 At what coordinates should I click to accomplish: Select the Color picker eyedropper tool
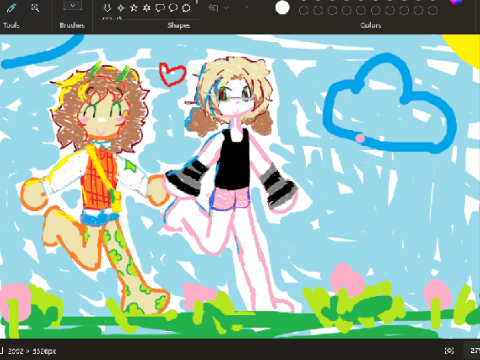(11, 8)
